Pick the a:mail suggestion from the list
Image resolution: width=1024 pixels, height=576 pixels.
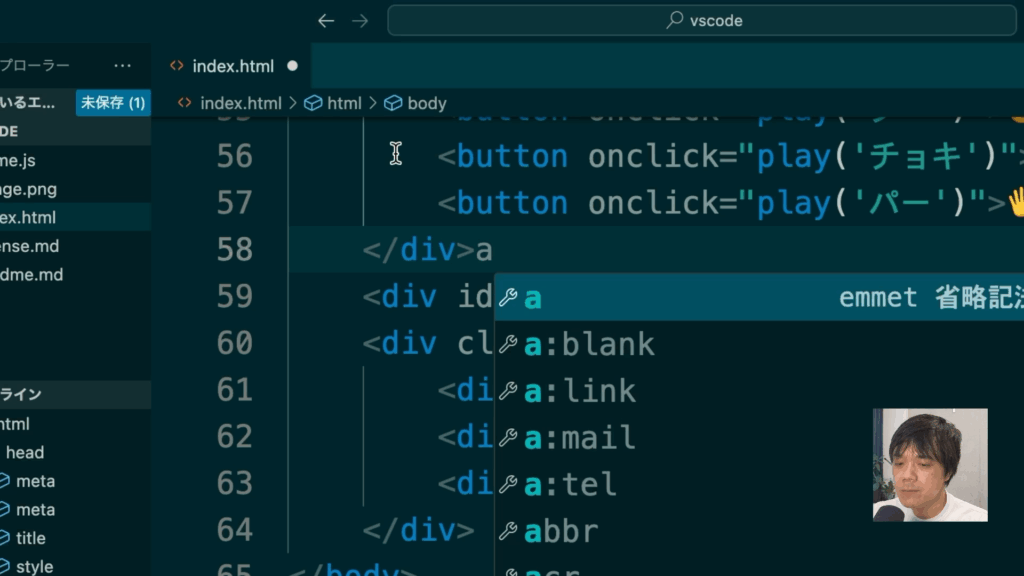(580, 438)
